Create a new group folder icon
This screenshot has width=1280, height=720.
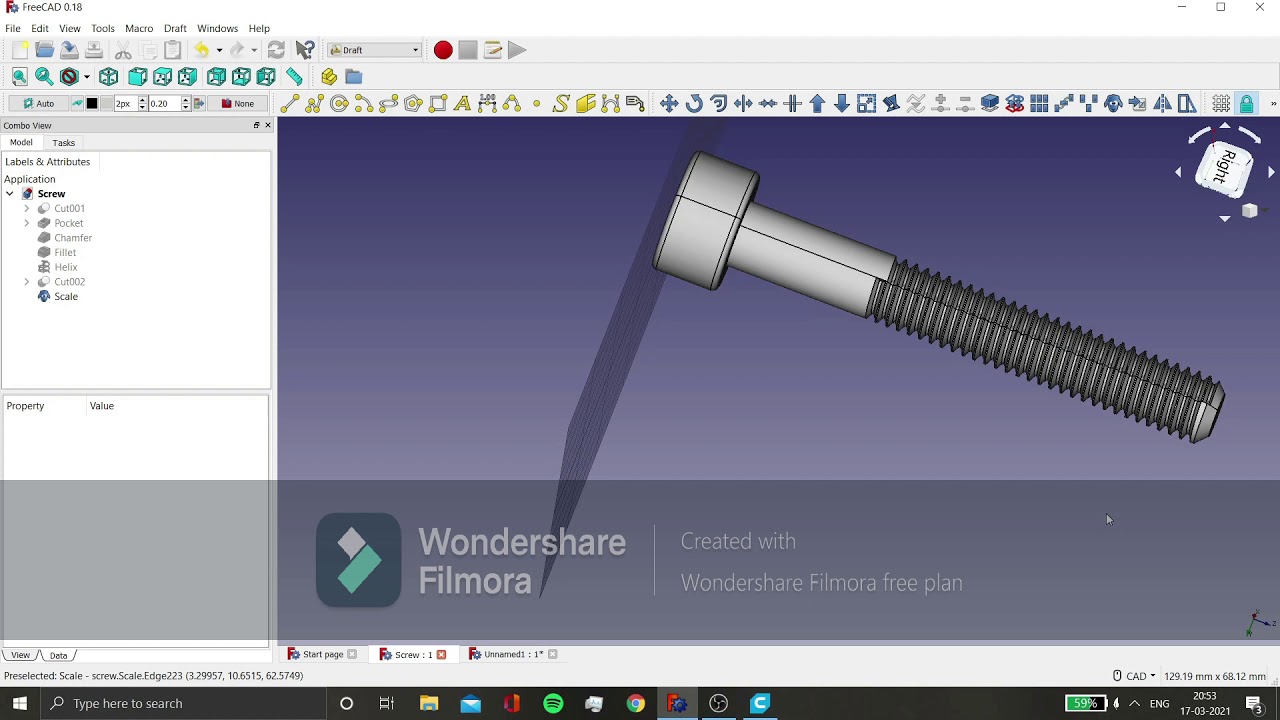(353, 77)
